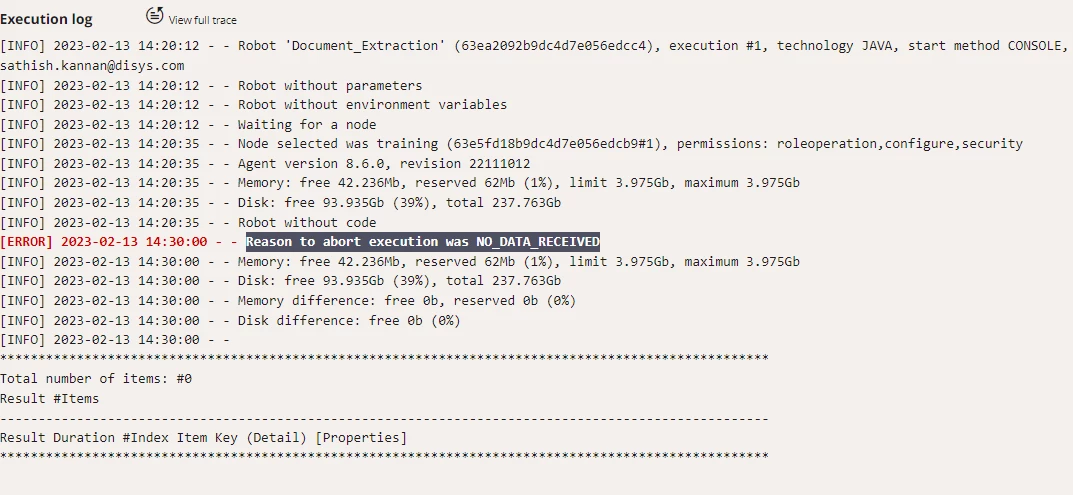Click the 'Node selected was training' line
The height and width of the screenshot is (495, 1073).
click(x=511, y=144)
